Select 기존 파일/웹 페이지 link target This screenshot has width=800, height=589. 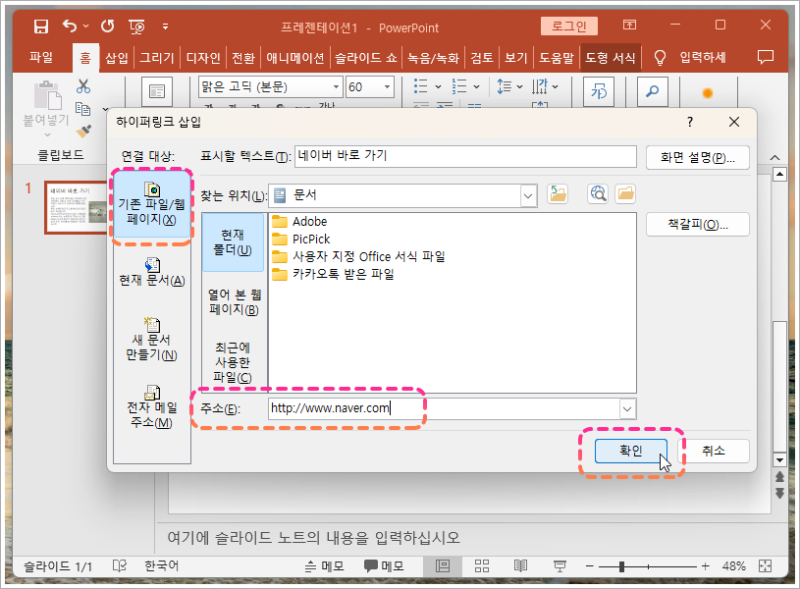(152, 205)
